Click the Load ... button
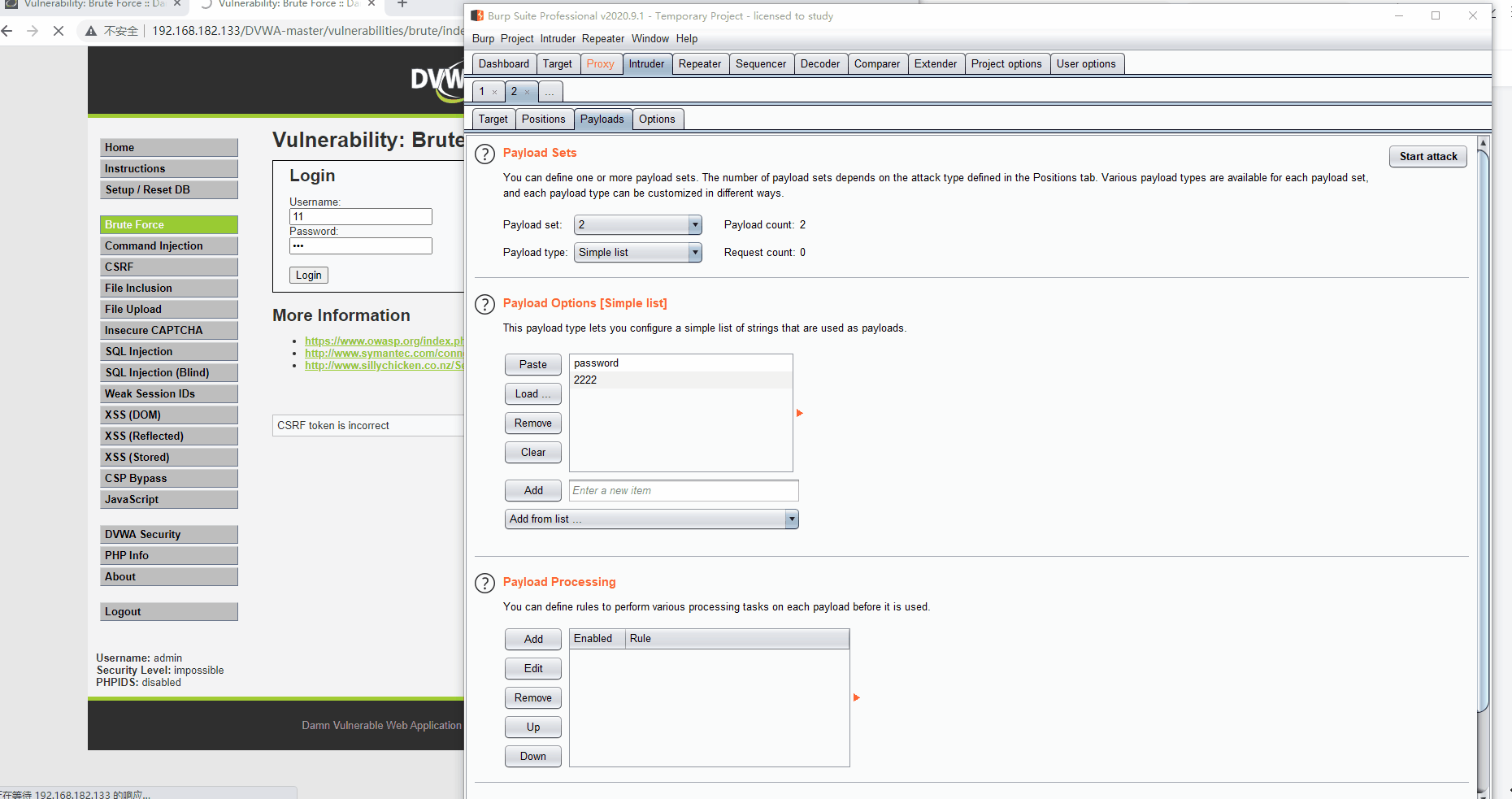Screen dimensions: 1512x799 click(533, 394)
